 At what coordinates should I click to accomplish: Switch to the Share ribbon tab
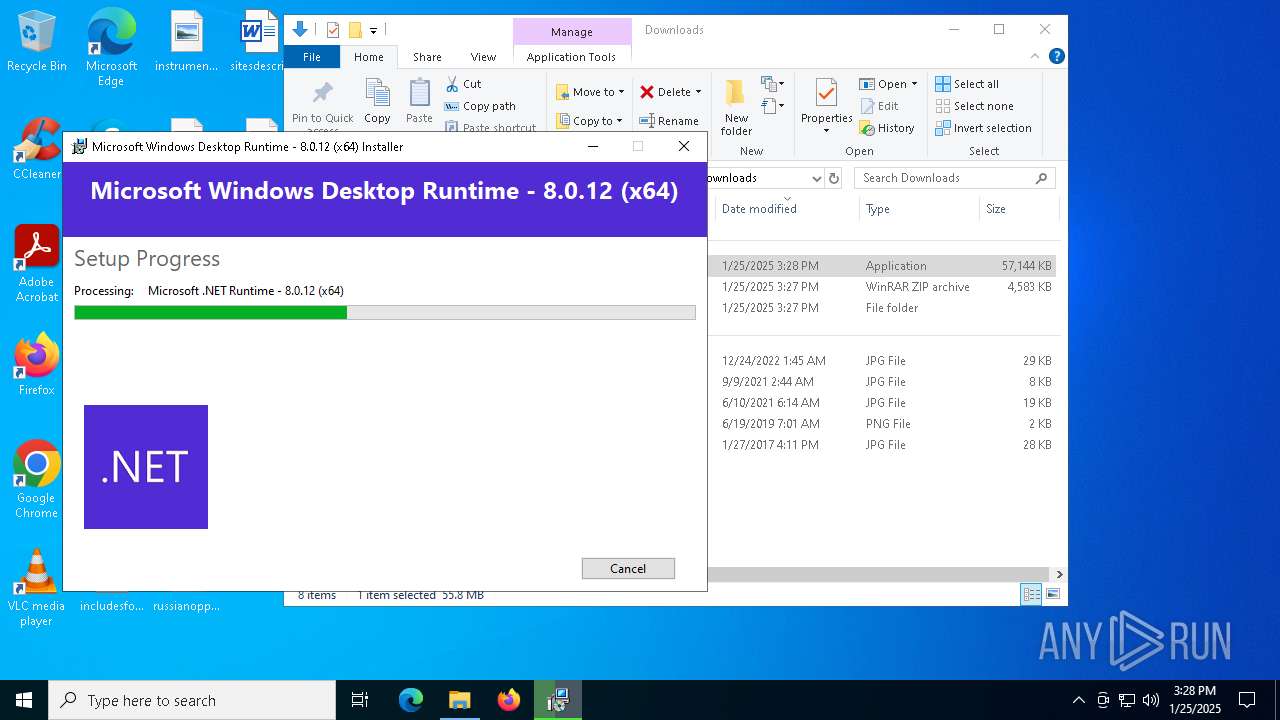point(427,57)
